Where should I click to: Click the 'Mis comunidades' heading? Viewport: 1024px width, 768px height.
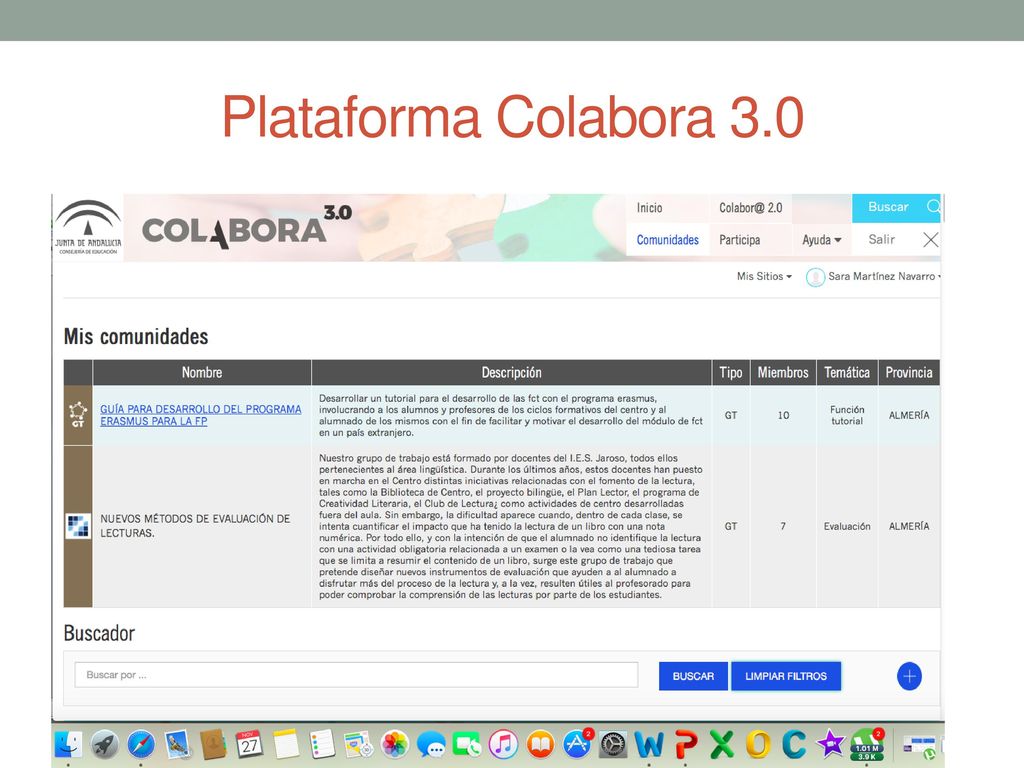(136, 336)
